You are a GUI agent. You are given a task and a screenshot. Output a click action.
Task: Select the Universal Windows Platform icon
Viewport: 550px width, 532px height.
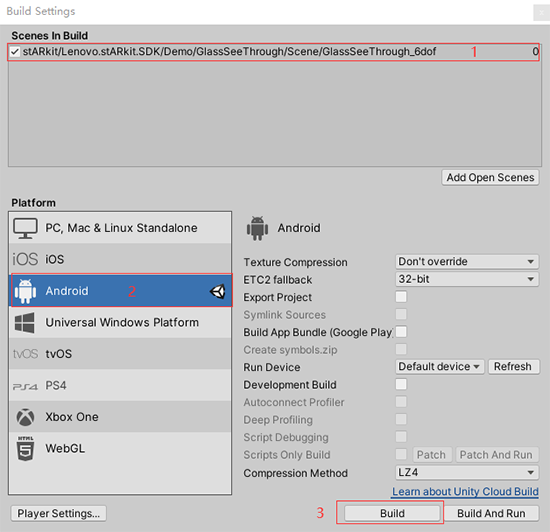click(25, 323)
